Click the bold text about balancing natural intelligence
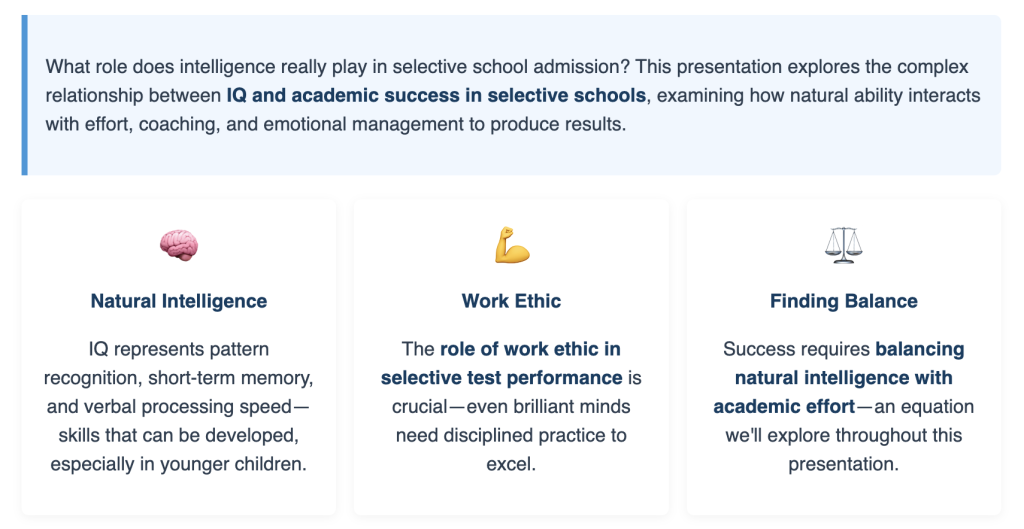This screenshot has height=529, width=1024. [x=839, y=377]
